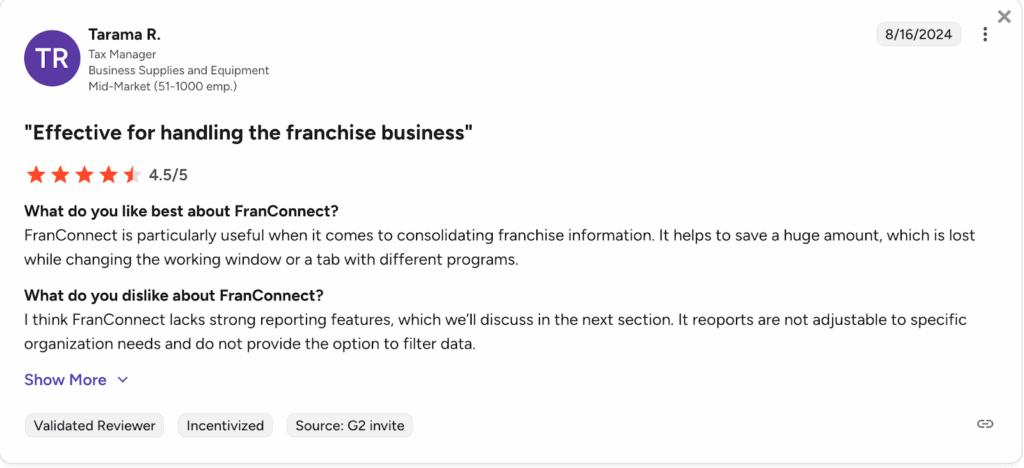Click the review title about franchise business
Image resolution: width=1024 pixels, height=468 pixels.
click(248, 132)
